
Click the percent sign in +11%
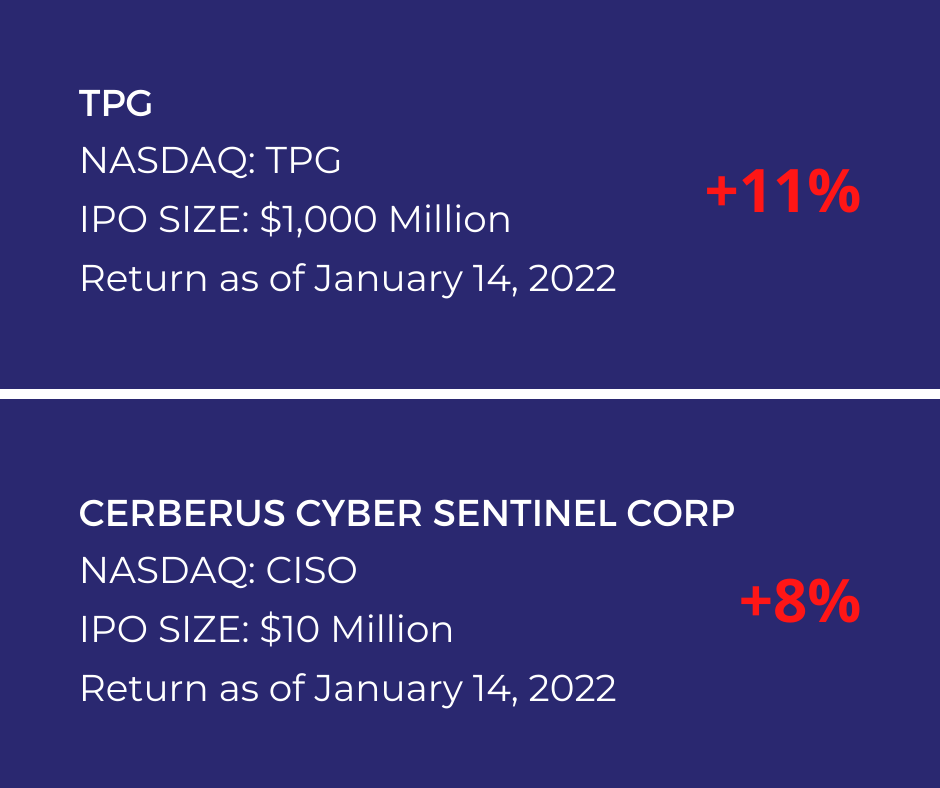[x=833, y=192]
